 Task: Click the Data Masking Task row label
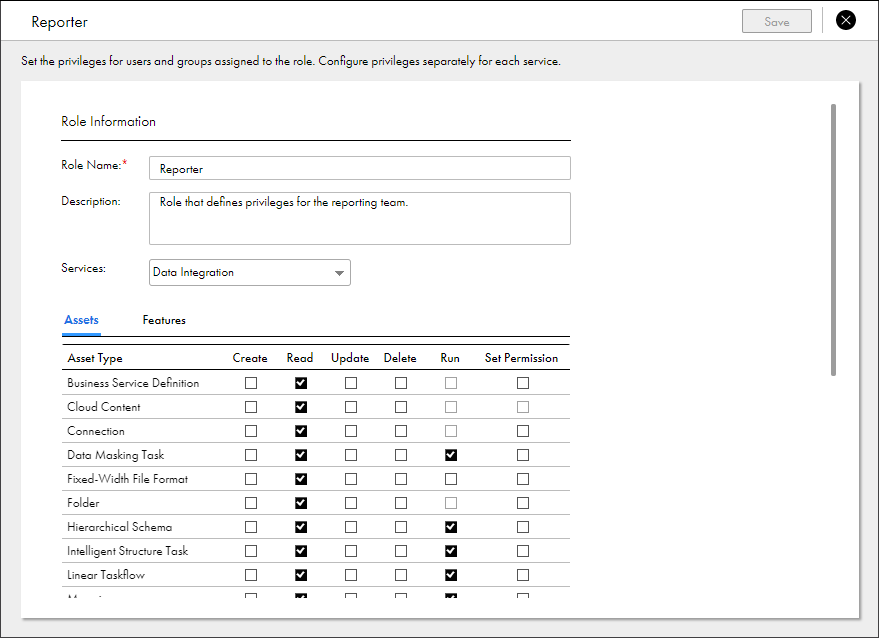pos(115,455)
